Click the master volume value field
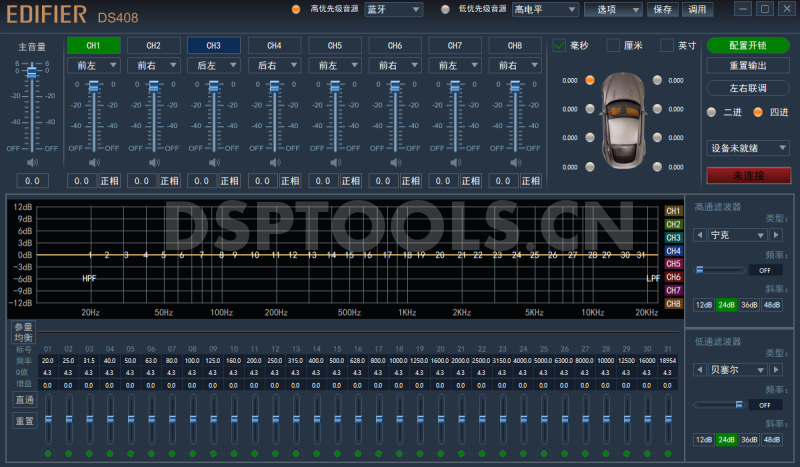The height and width of the screenshot is (467, 800). (32, 181)
